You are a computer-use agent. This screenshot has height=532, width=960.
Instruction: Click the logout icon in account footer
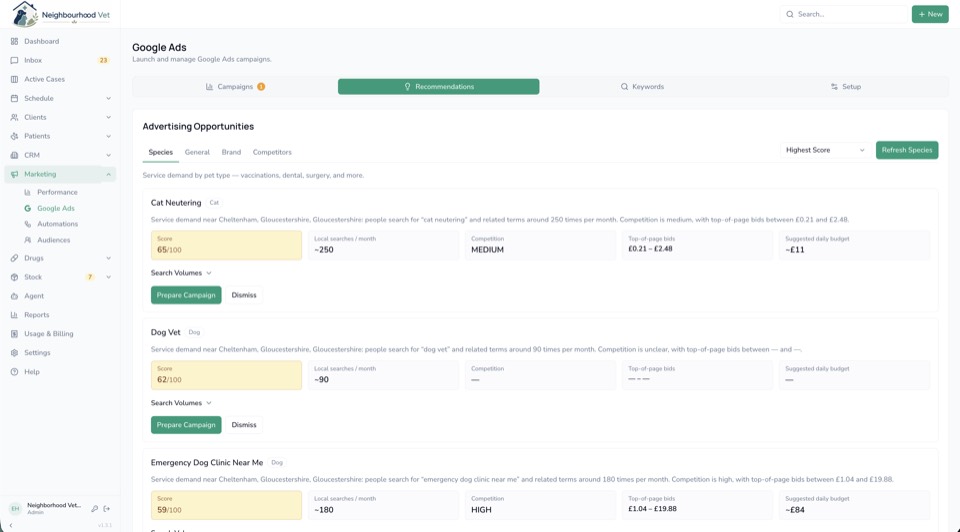(x=107, y=509)
